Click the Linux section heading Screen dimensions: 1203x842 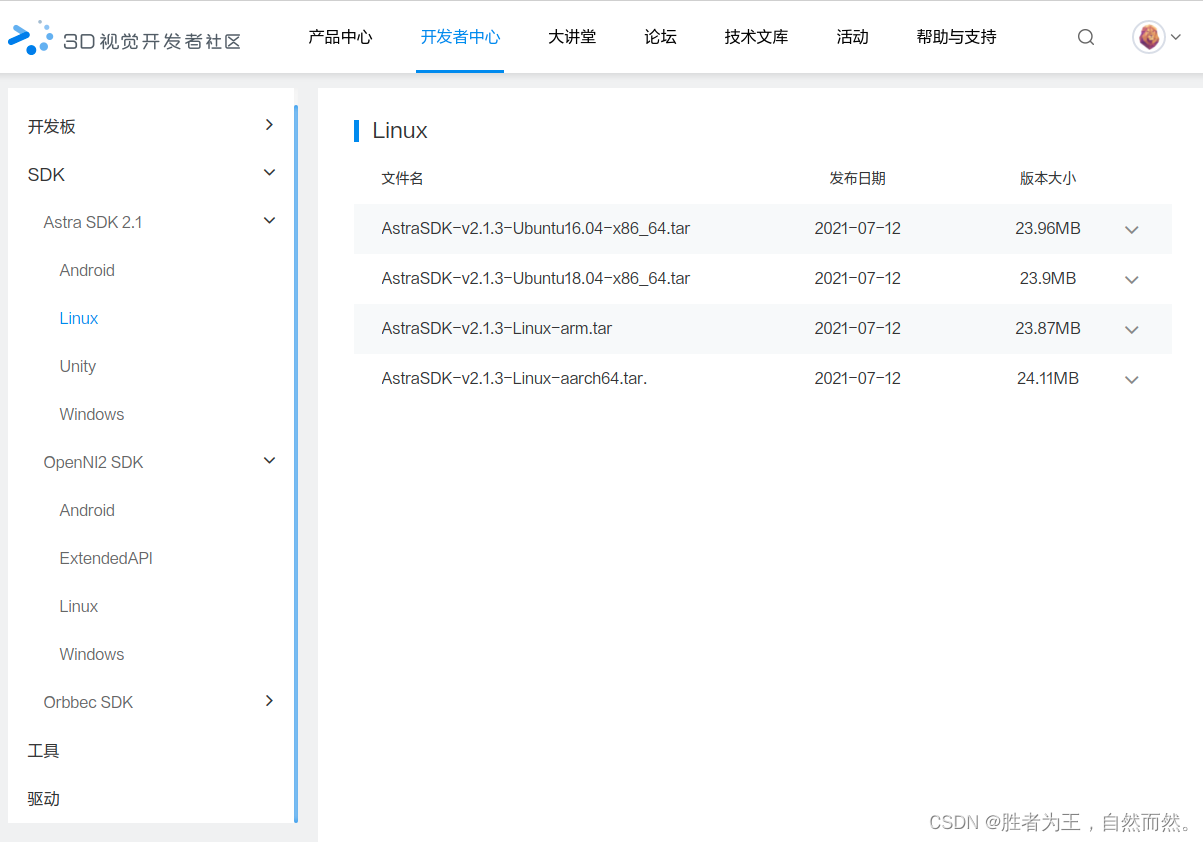[400, 130]
